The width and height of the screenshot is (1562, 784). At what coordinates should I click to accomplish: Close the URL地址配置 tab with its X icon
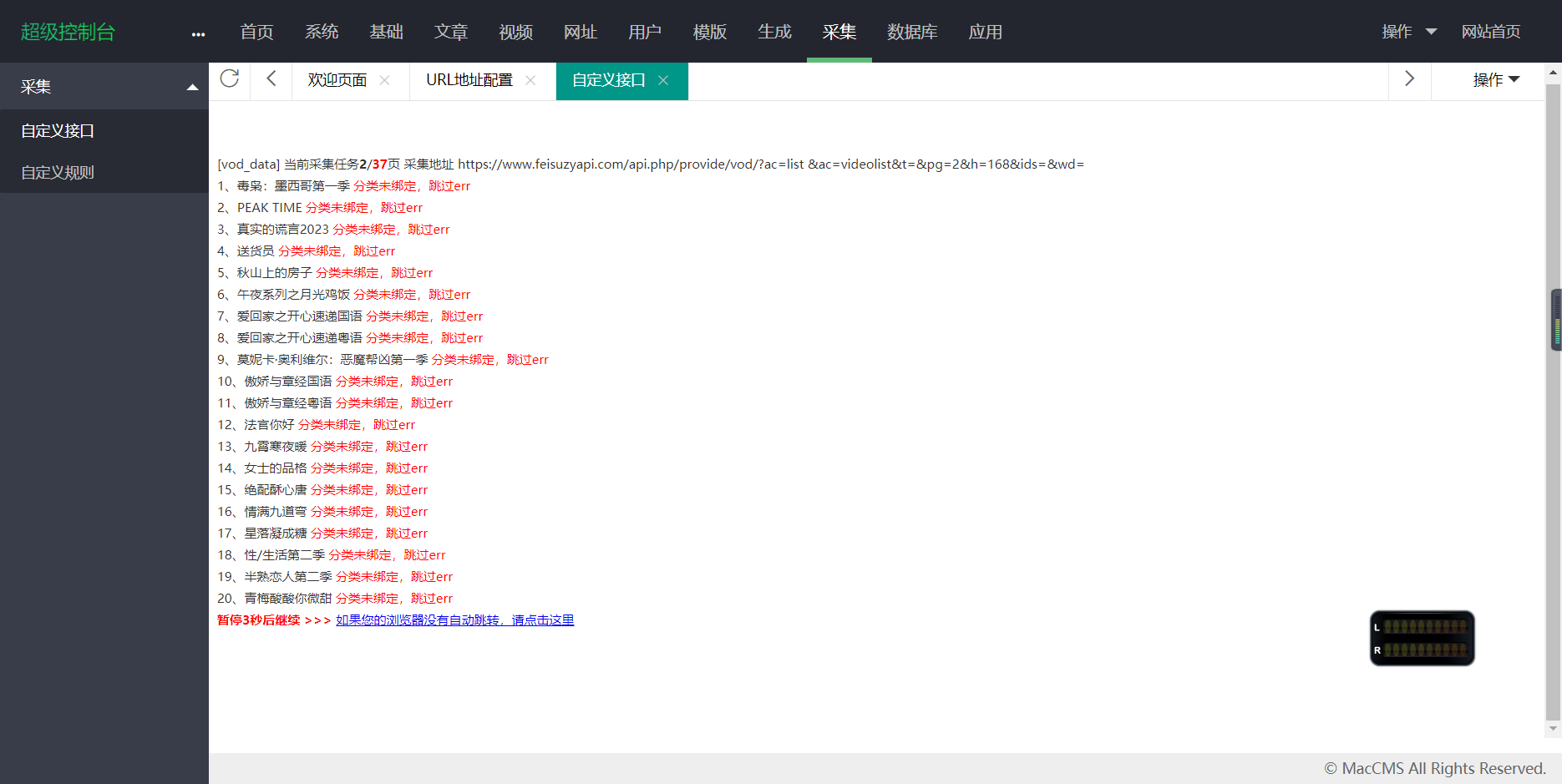pos(530,80)
